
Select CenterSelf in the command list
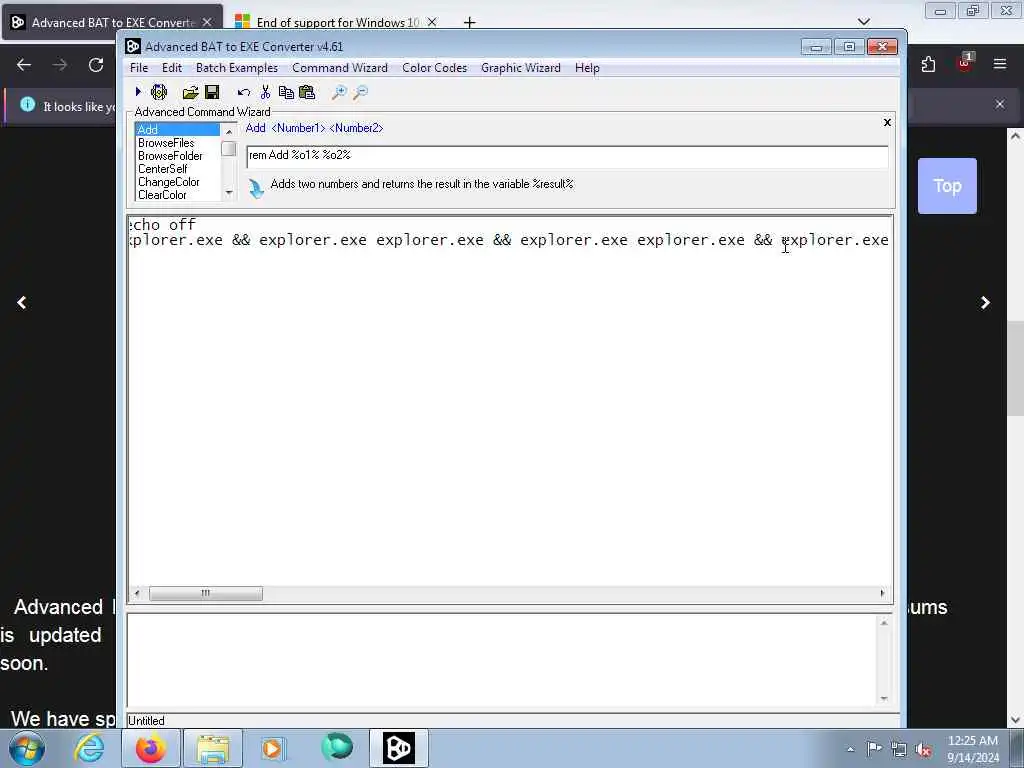[177, 168]
